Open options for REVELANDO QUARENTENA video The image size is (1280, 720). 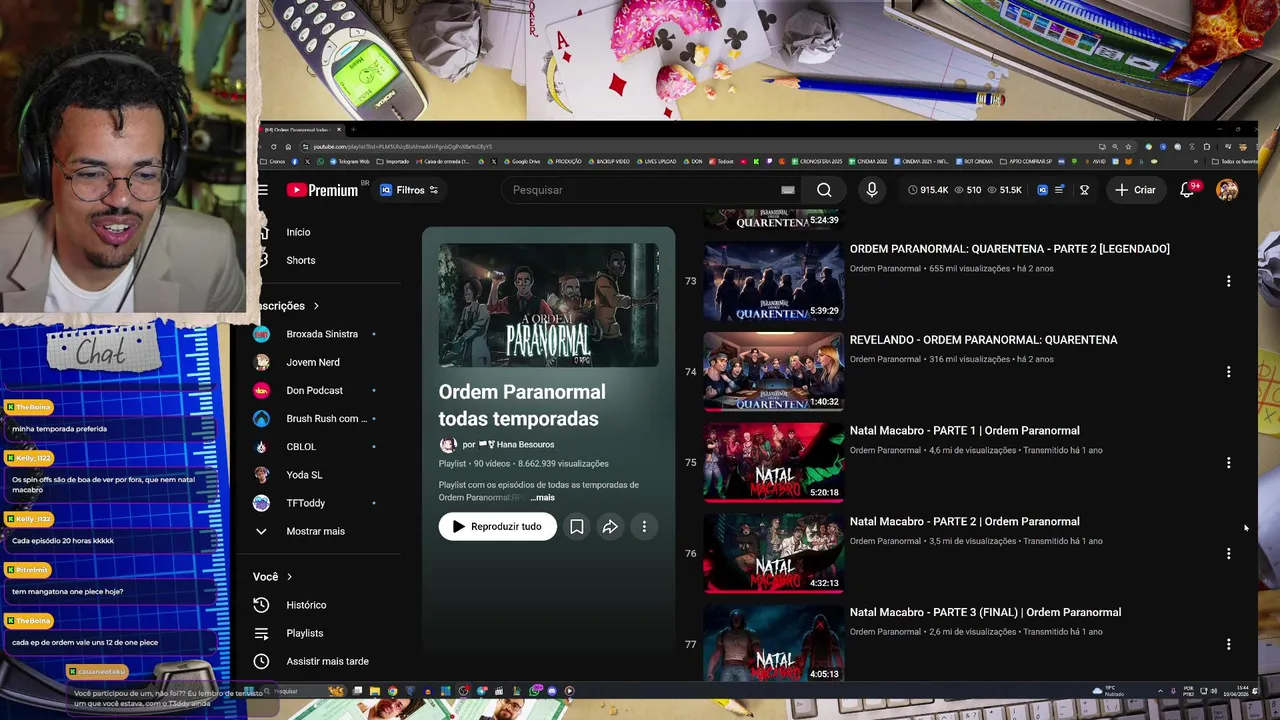[x=1229, y=372]
